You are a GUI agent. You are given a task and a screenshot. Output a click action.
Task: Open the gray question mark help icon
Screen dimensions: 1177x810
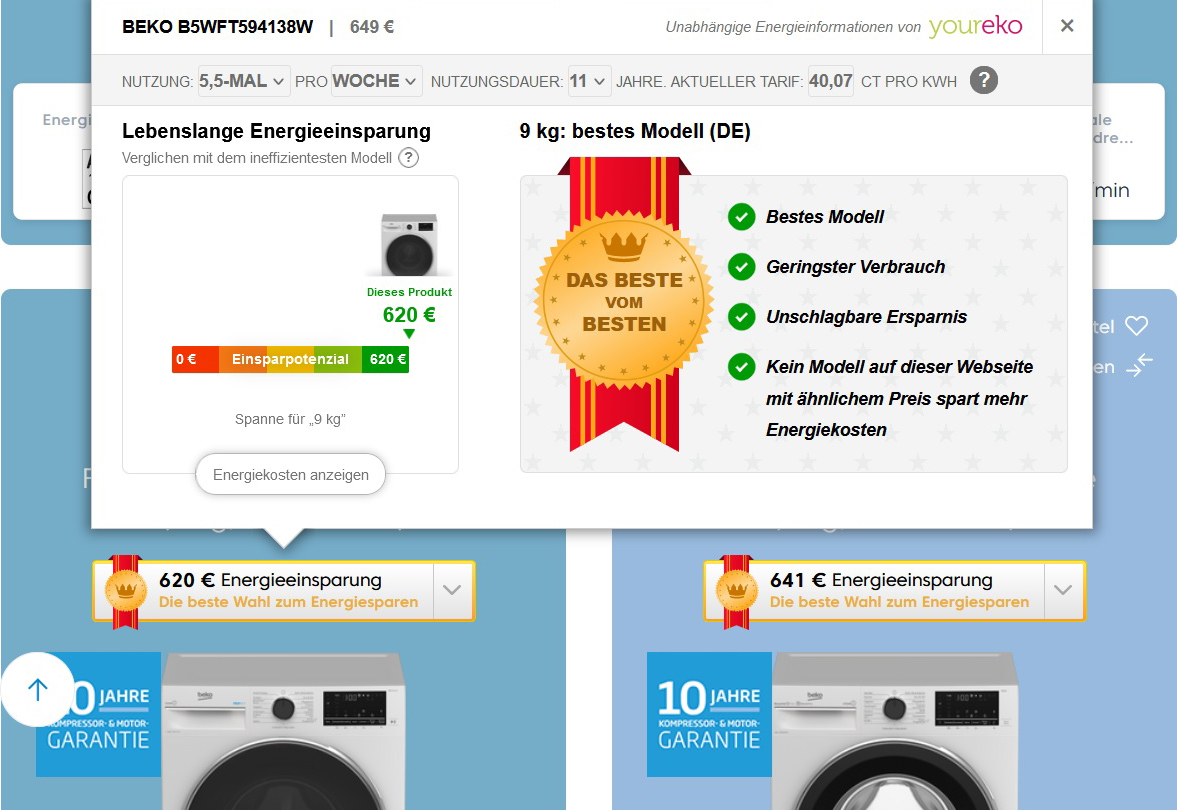[984, 81]
